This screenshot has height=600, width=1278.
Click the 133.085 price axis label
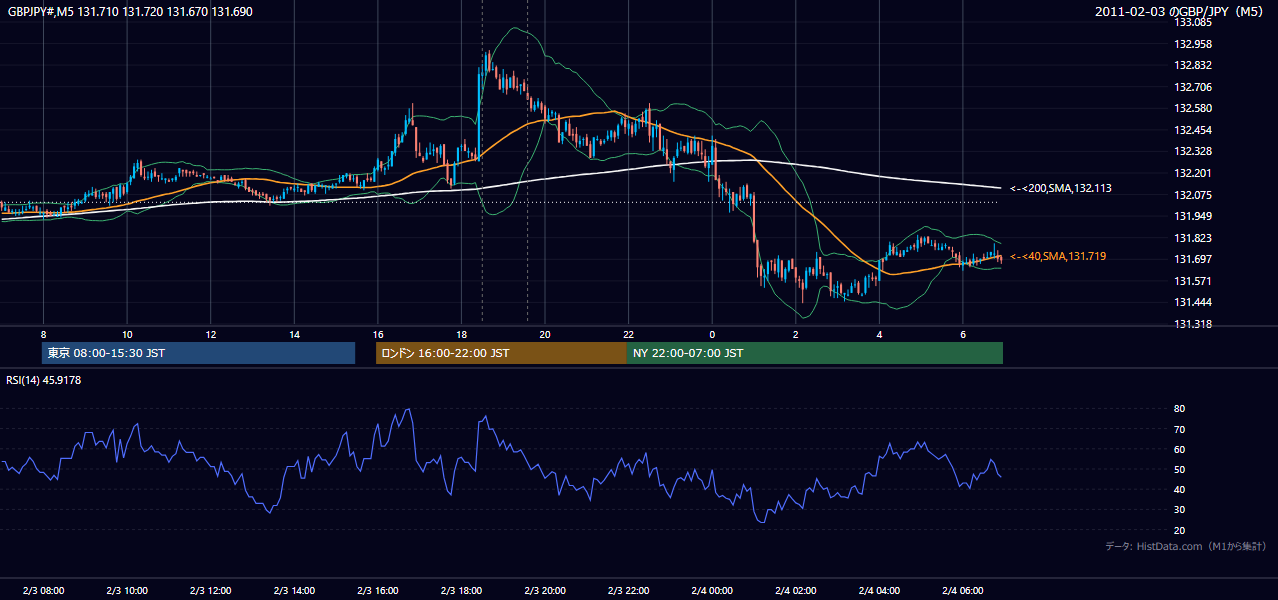click(x=1193, y=22)
